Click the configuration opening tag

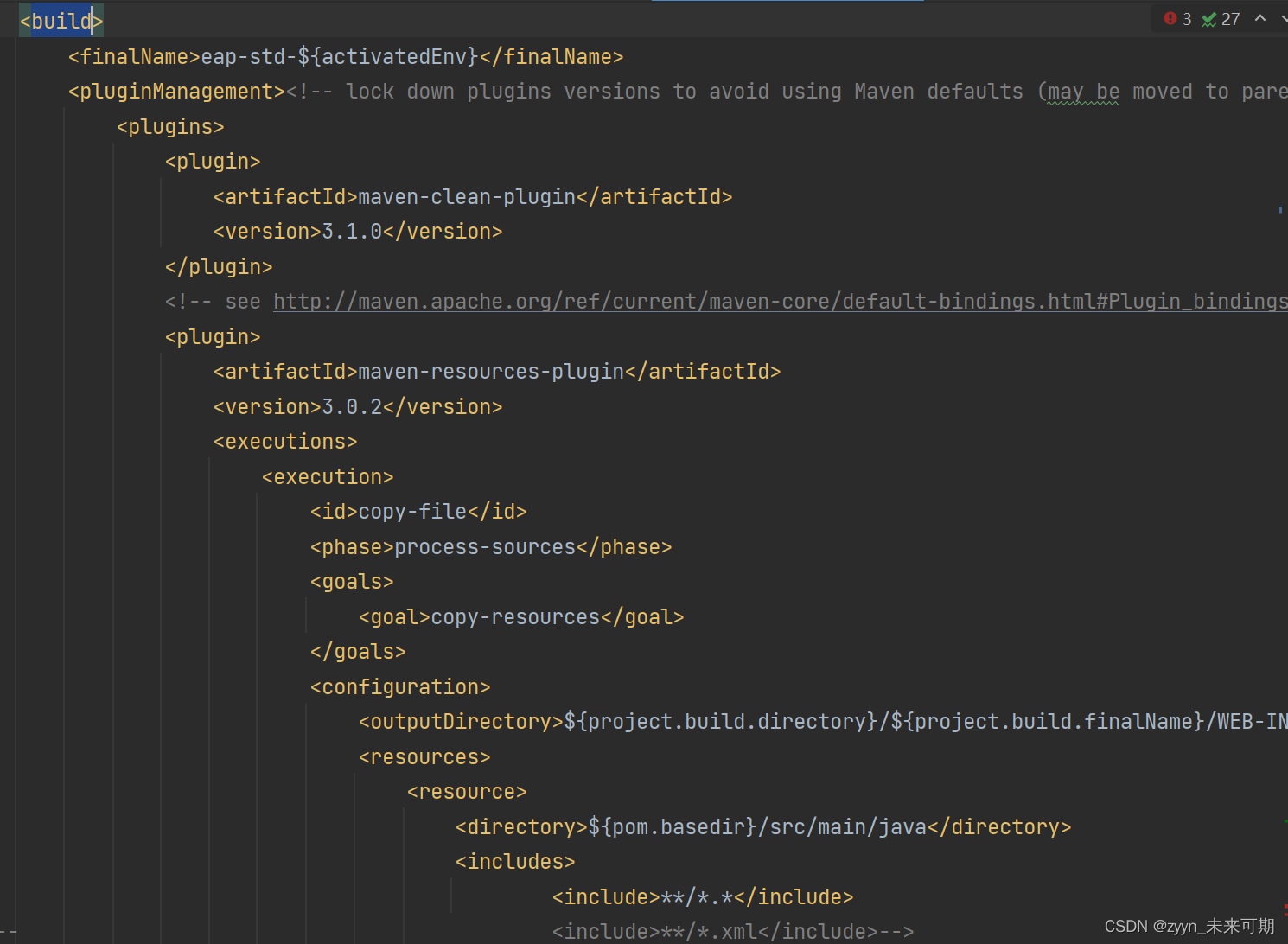tap(400, 687)
